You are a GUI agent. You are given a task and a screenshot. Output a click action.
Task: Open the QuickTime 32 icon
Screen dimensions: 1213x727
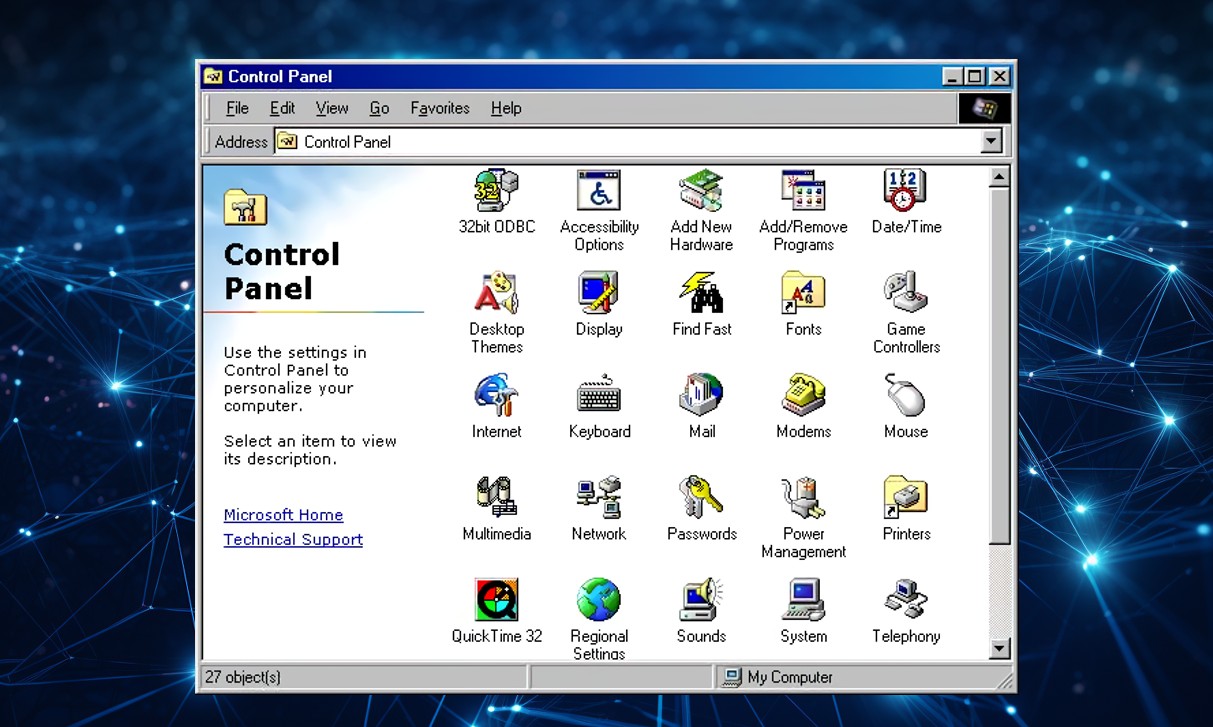[496, 600]
